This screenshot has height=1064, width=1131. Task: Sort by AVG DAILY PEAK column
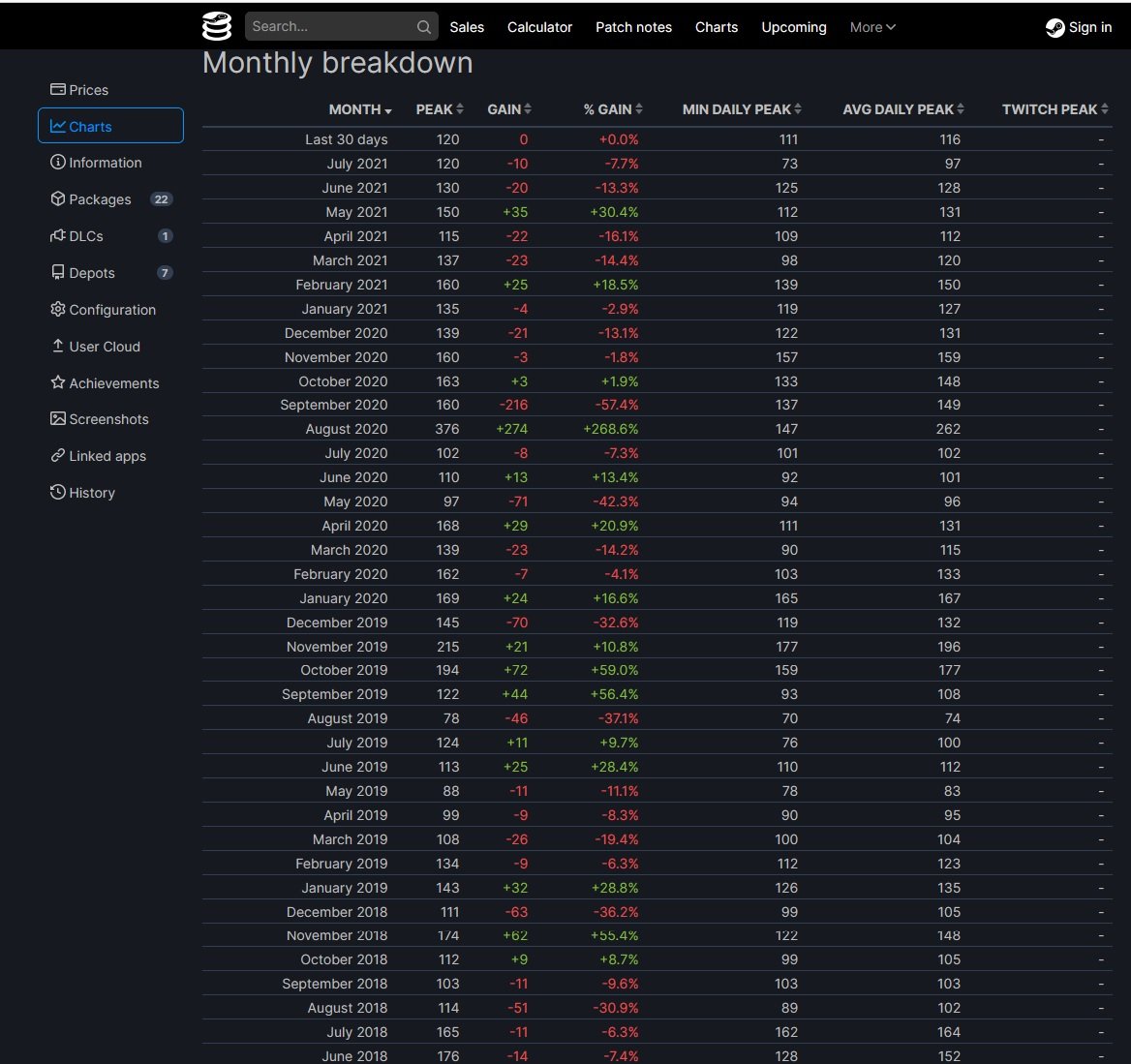902,109
